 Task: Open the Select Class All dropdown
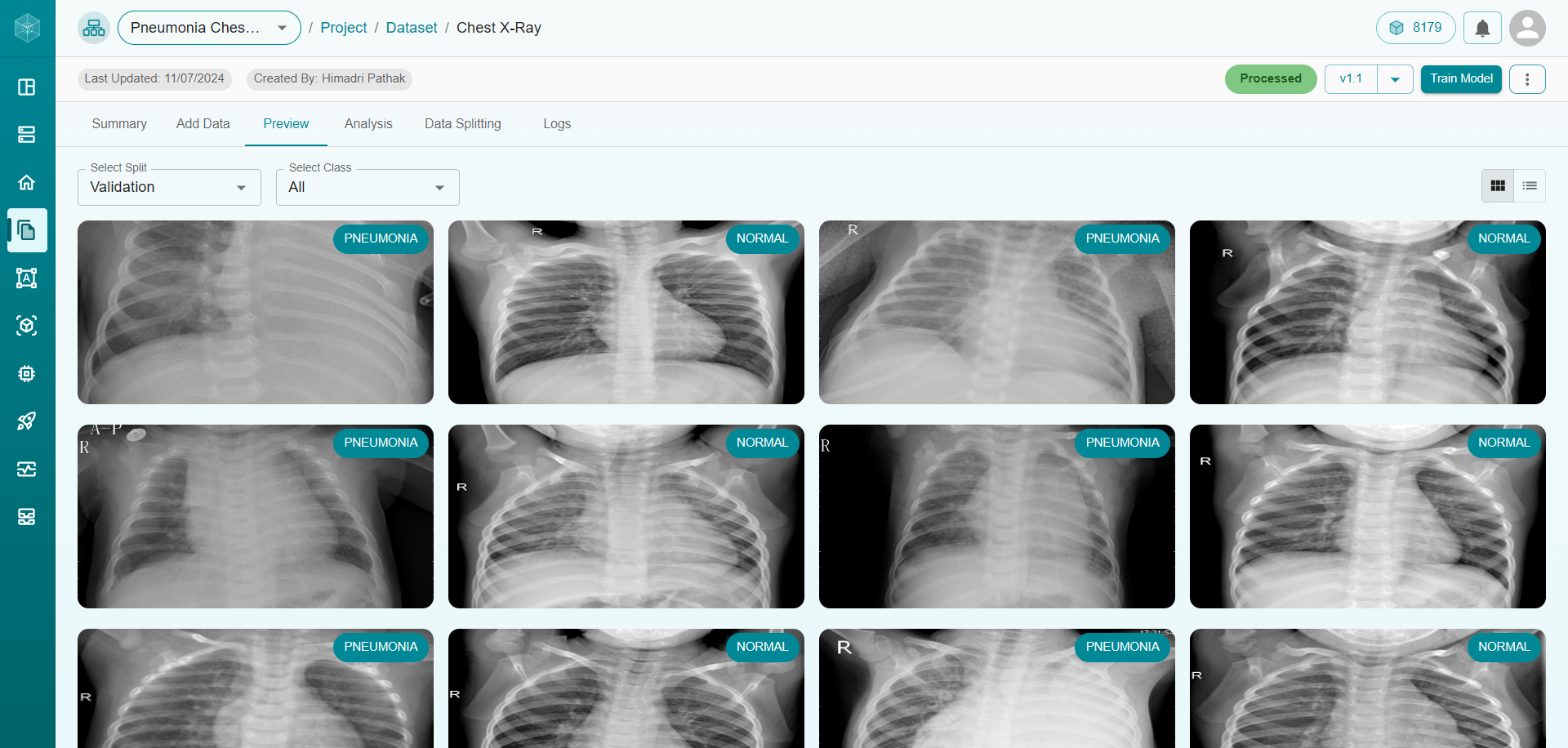coord(367,187)
